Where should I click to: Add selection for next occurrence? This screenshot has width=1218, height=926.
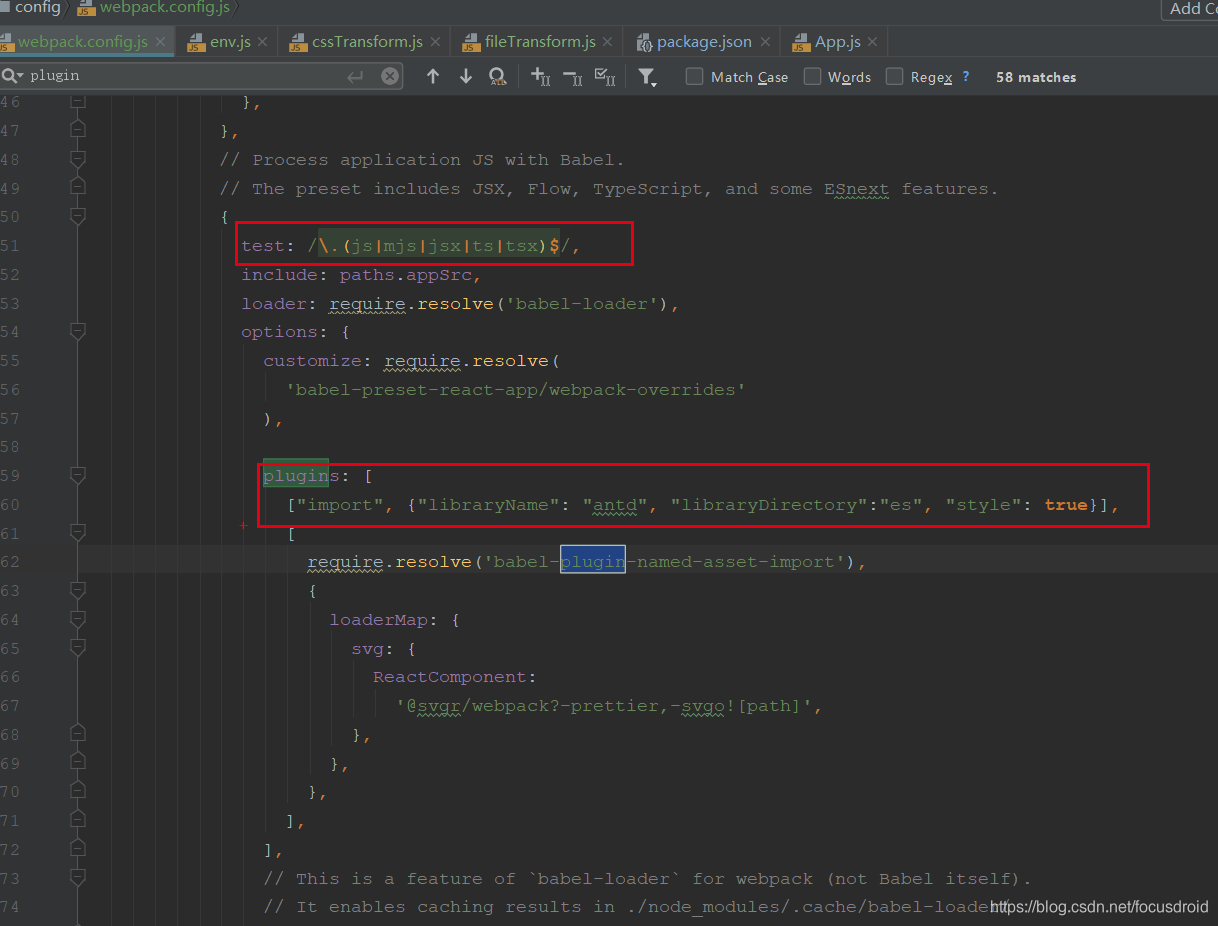pos(540,76)
